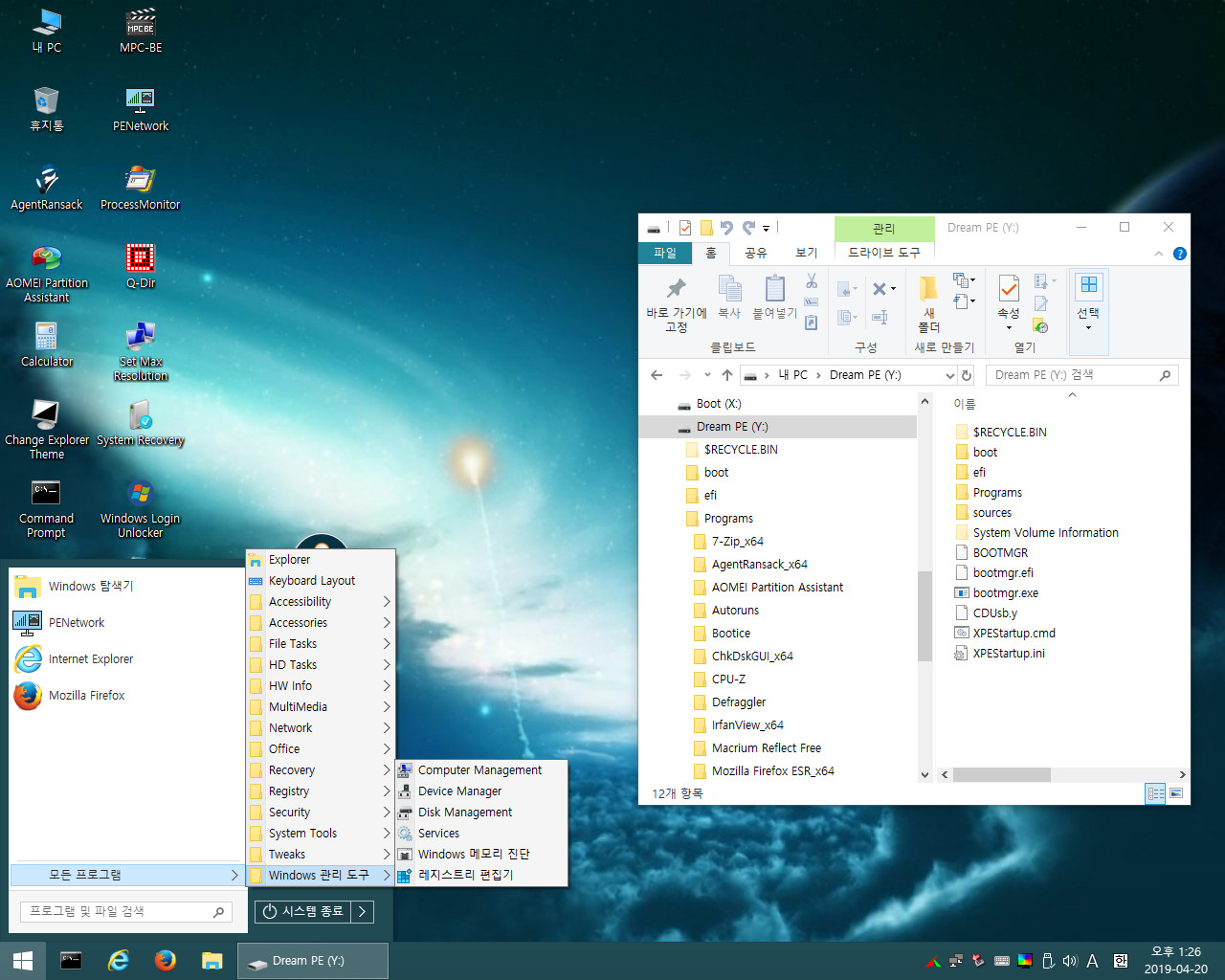This screenshot has height=980, width=1225.
Task: Switch Explorer to details view layout
Action: click(x=1156, y=793)
